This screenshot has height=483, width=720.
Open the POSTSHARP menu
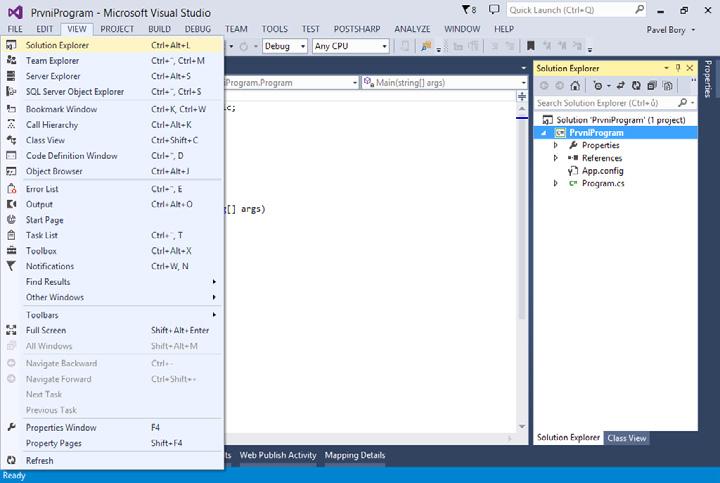pyautogui.click(x=357, y=29)
